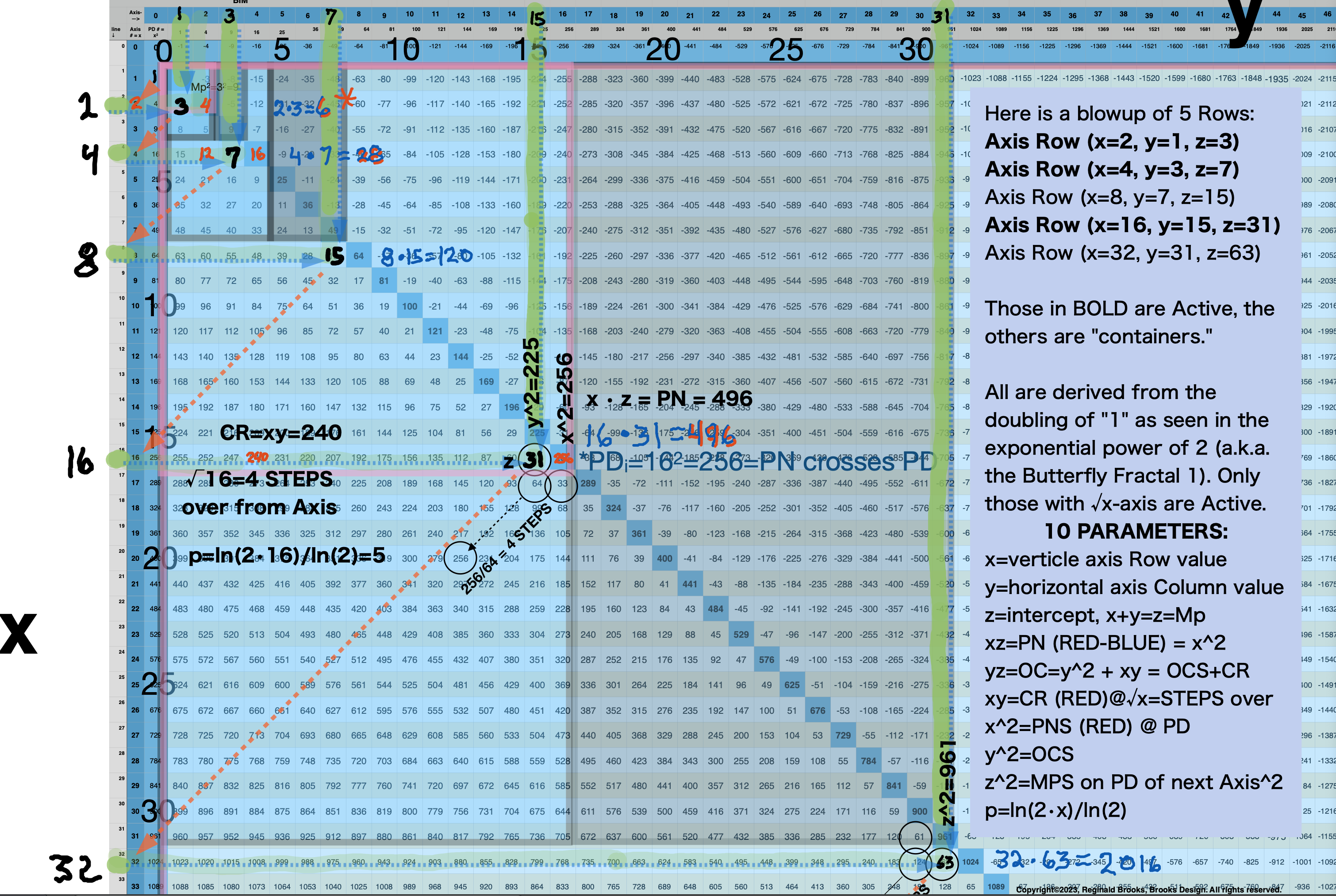Click the circled 63 near bottom right
Image resolution: width=1336 pixels, height=896 pixels.
tap(945, 862)
